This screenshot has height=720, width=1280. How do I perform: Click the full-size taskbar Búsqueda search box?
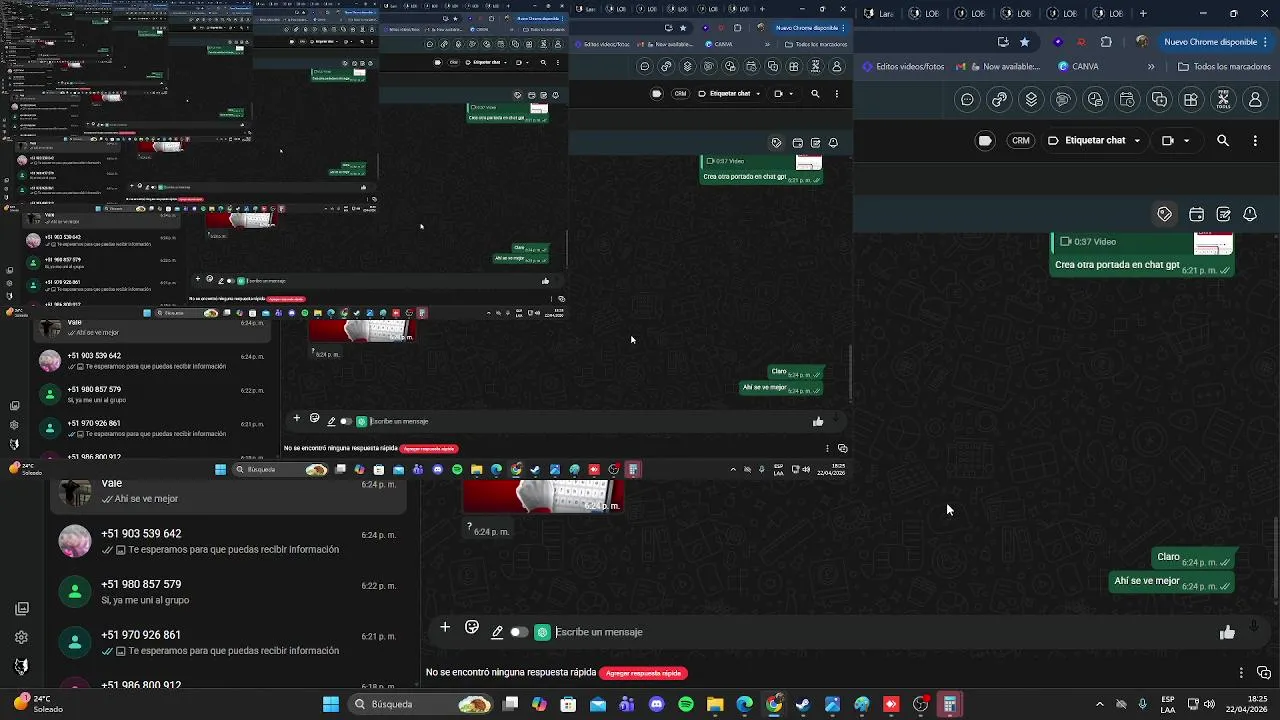coord(421,704)
